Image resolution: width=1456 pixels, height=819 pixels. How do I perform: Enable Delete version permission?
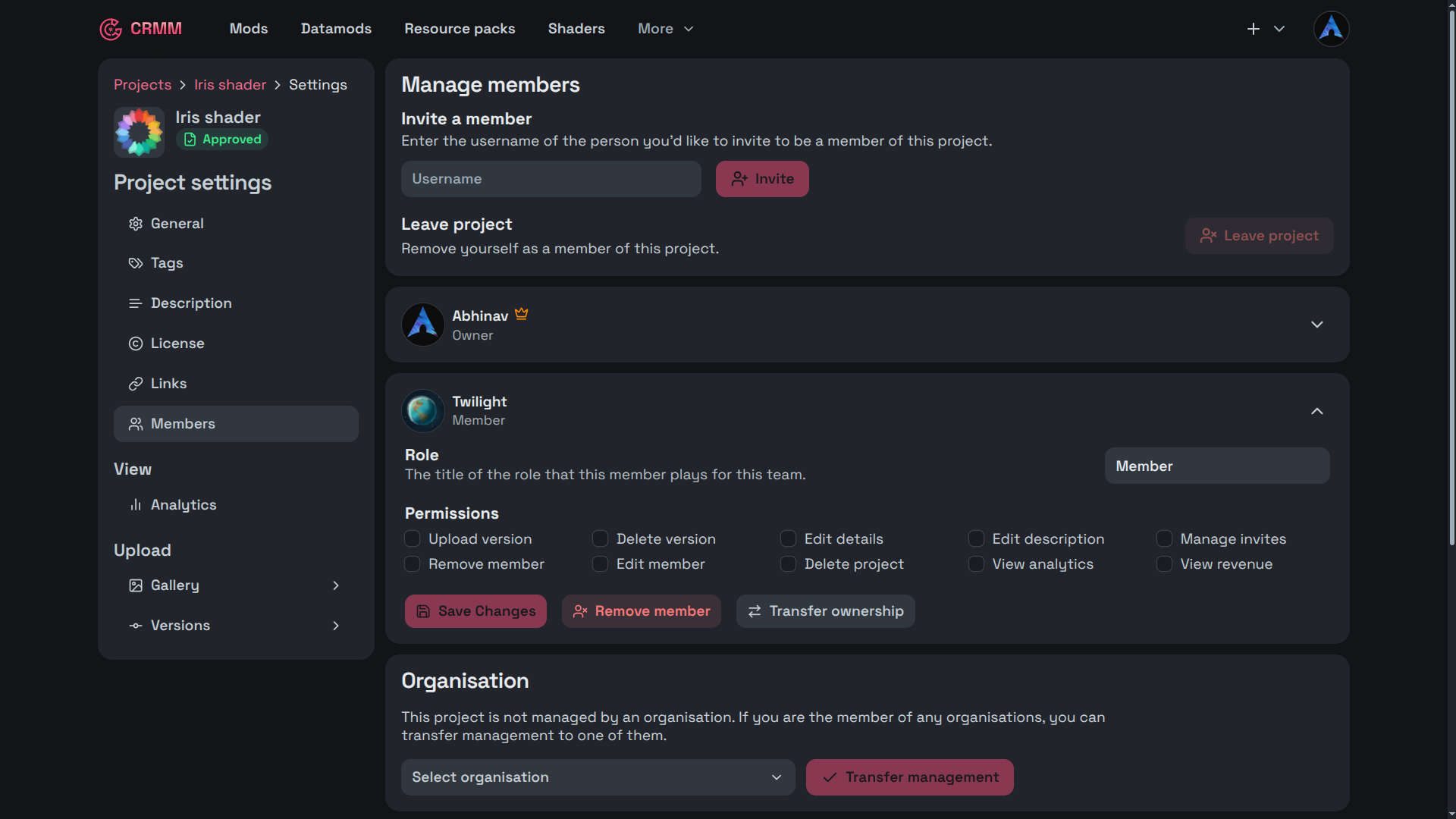click(600, 538)
